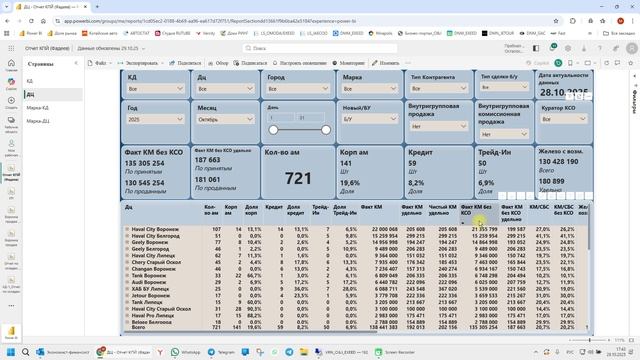Click the right handle of День slider
Viewport: 640px width, 360px height.
tap(326, 130)
